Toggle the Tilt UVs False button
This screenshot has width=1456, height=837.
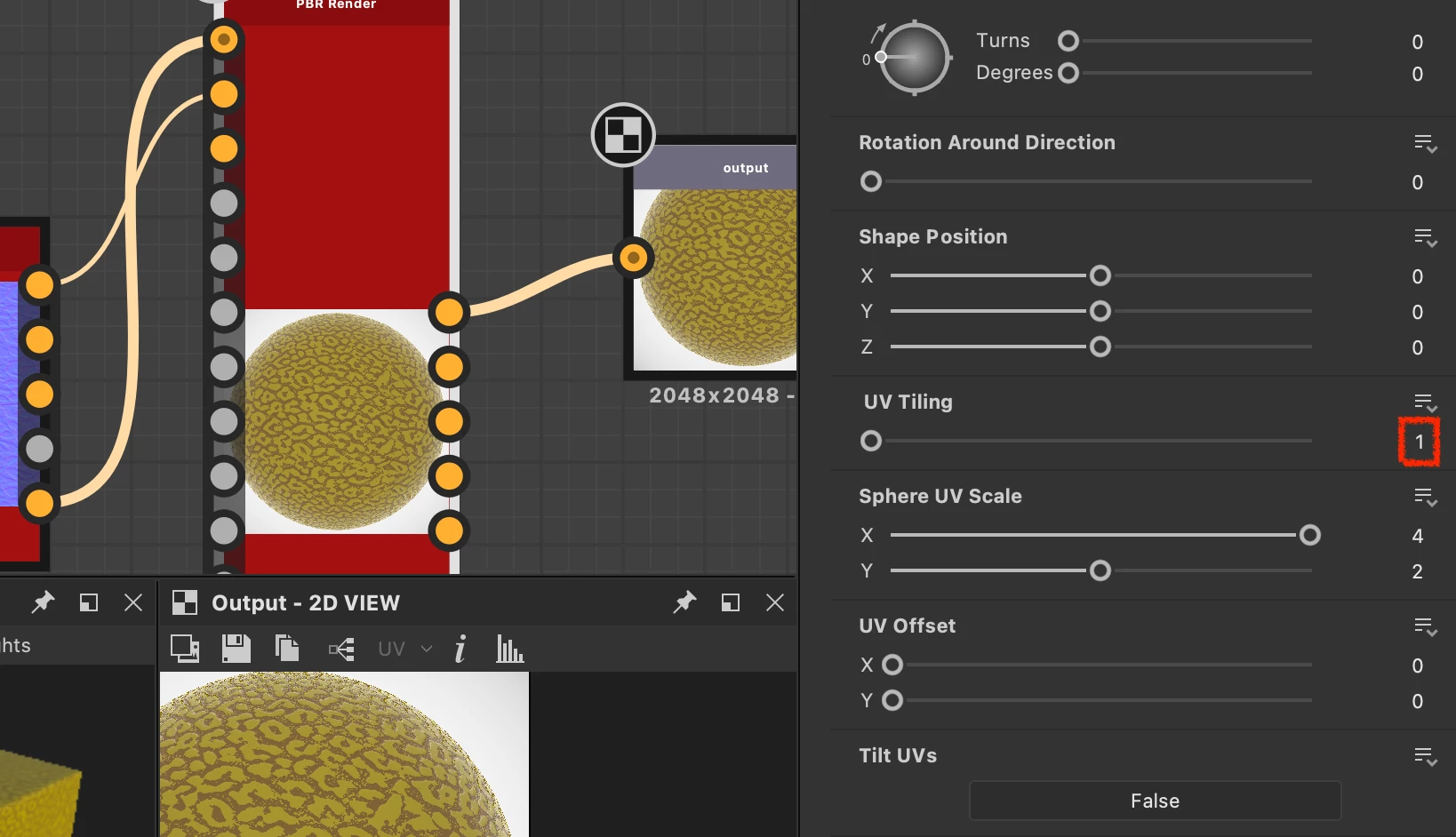(1155, 801)
